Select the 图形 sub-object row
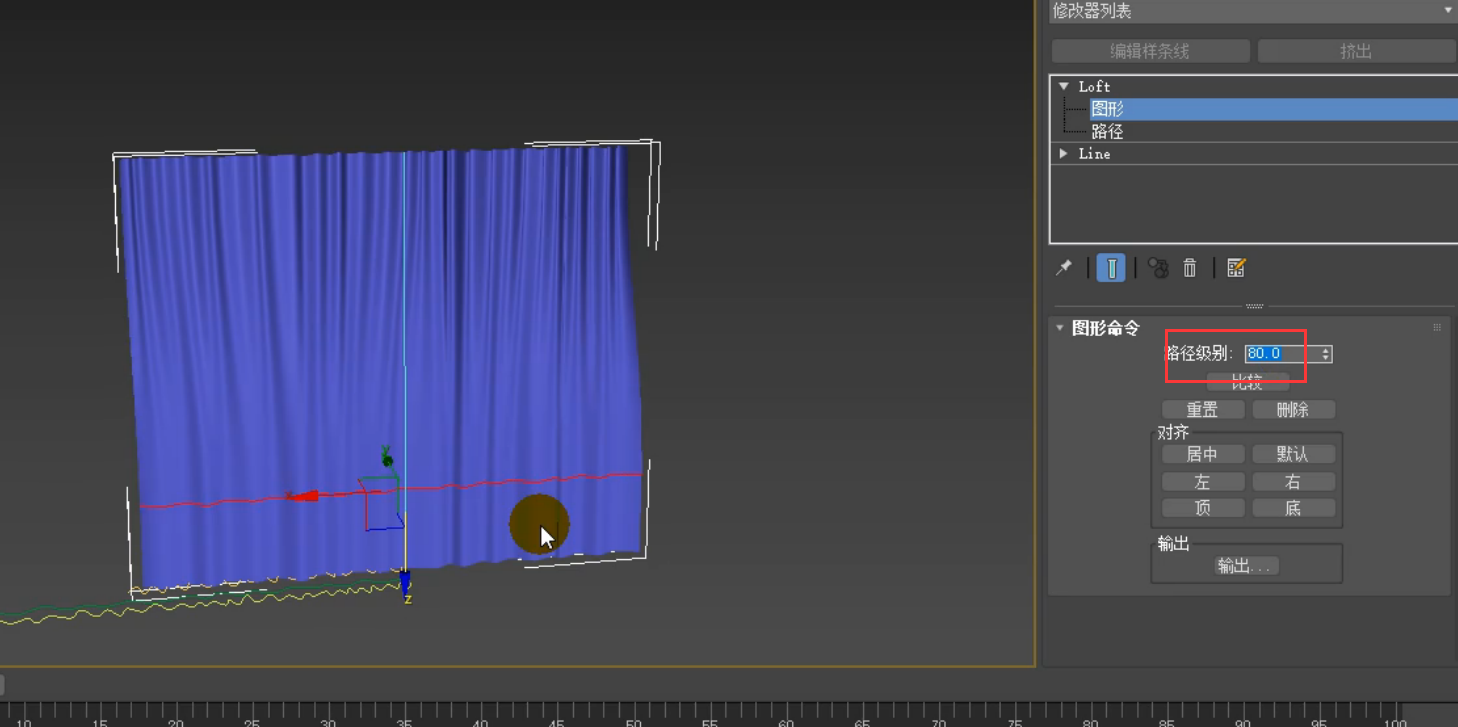The height and width of the screenshot is (727, 1458). (x=1273, y=109)
